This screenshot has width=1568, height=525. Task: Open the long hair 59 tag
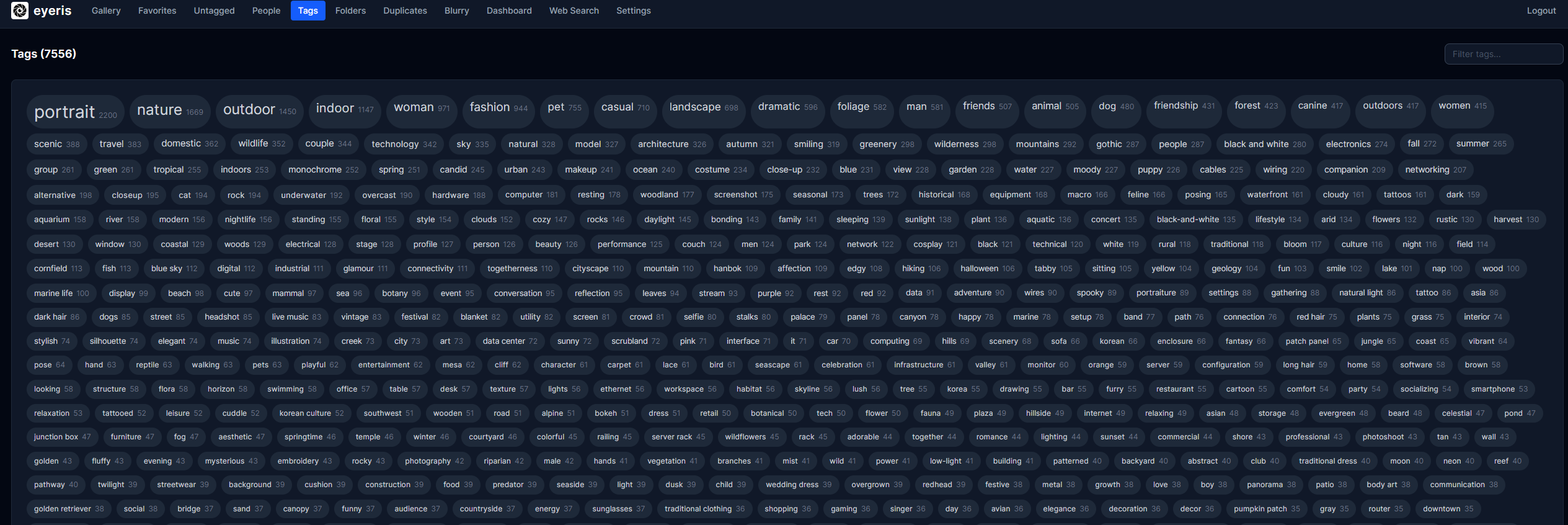coord(1304,365)
